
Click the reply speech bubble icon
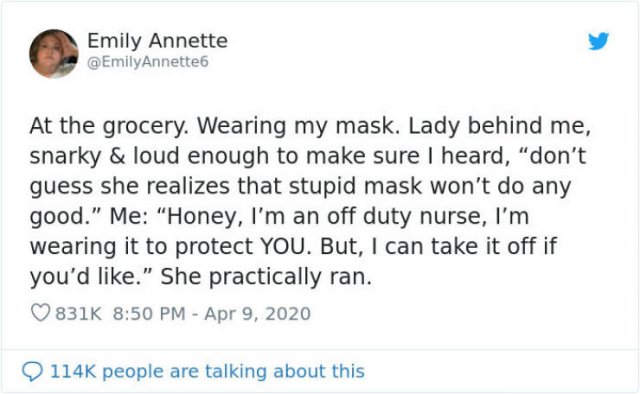click(32, 372)
